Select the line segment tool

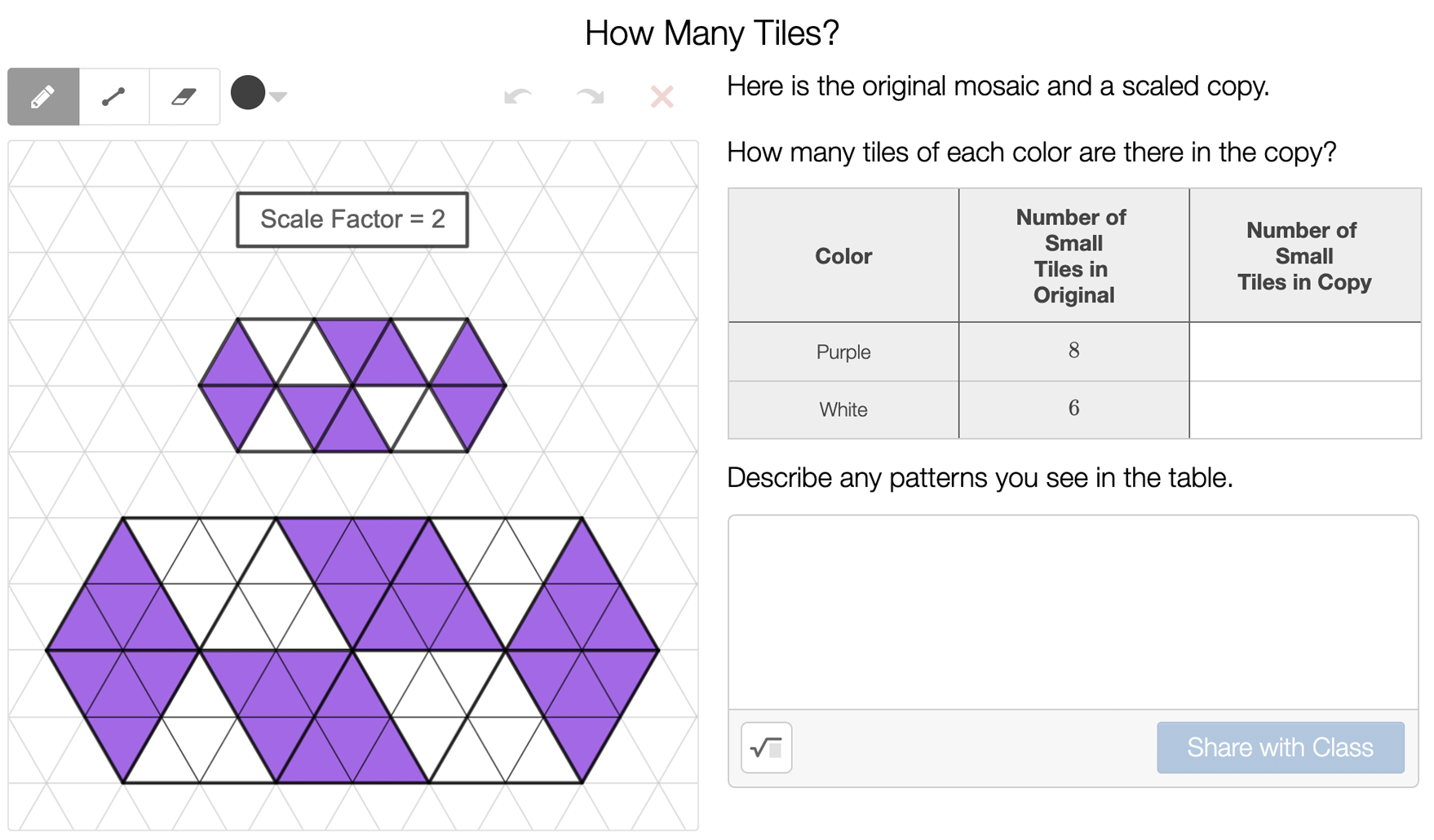click(x=114, y=97)
